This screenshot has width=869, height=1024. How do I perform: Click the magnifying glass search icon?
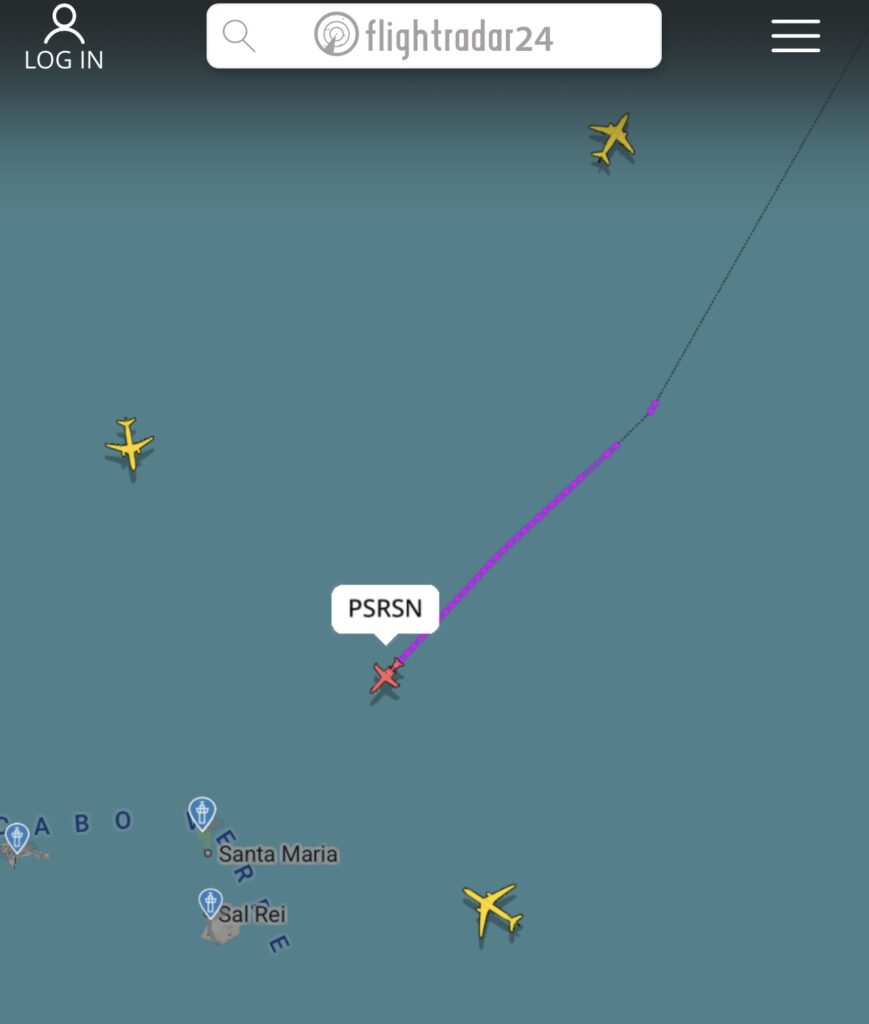pyautogui.click(x=238, y=36)
